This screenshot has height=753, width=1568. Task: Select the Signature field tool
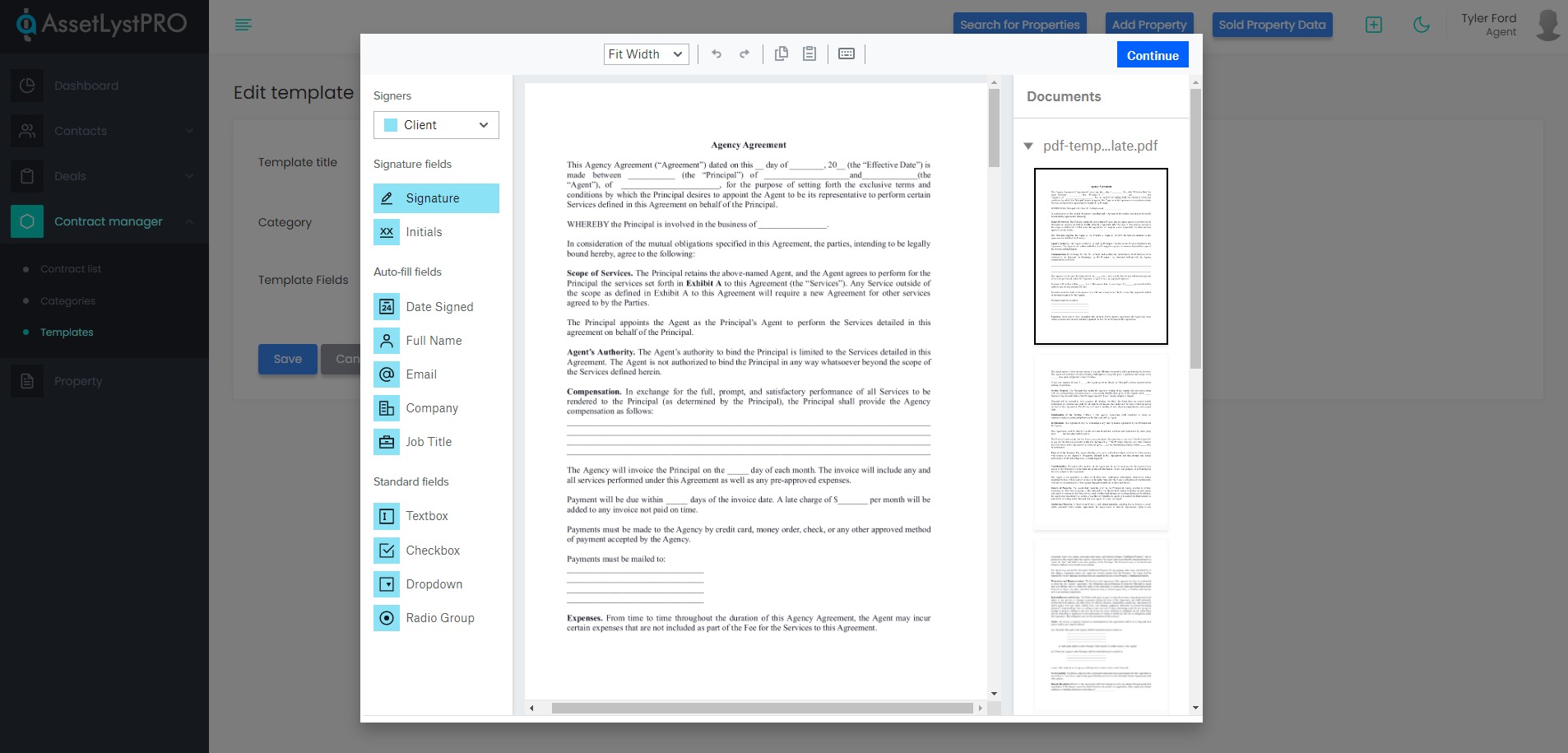click(436, 198)
